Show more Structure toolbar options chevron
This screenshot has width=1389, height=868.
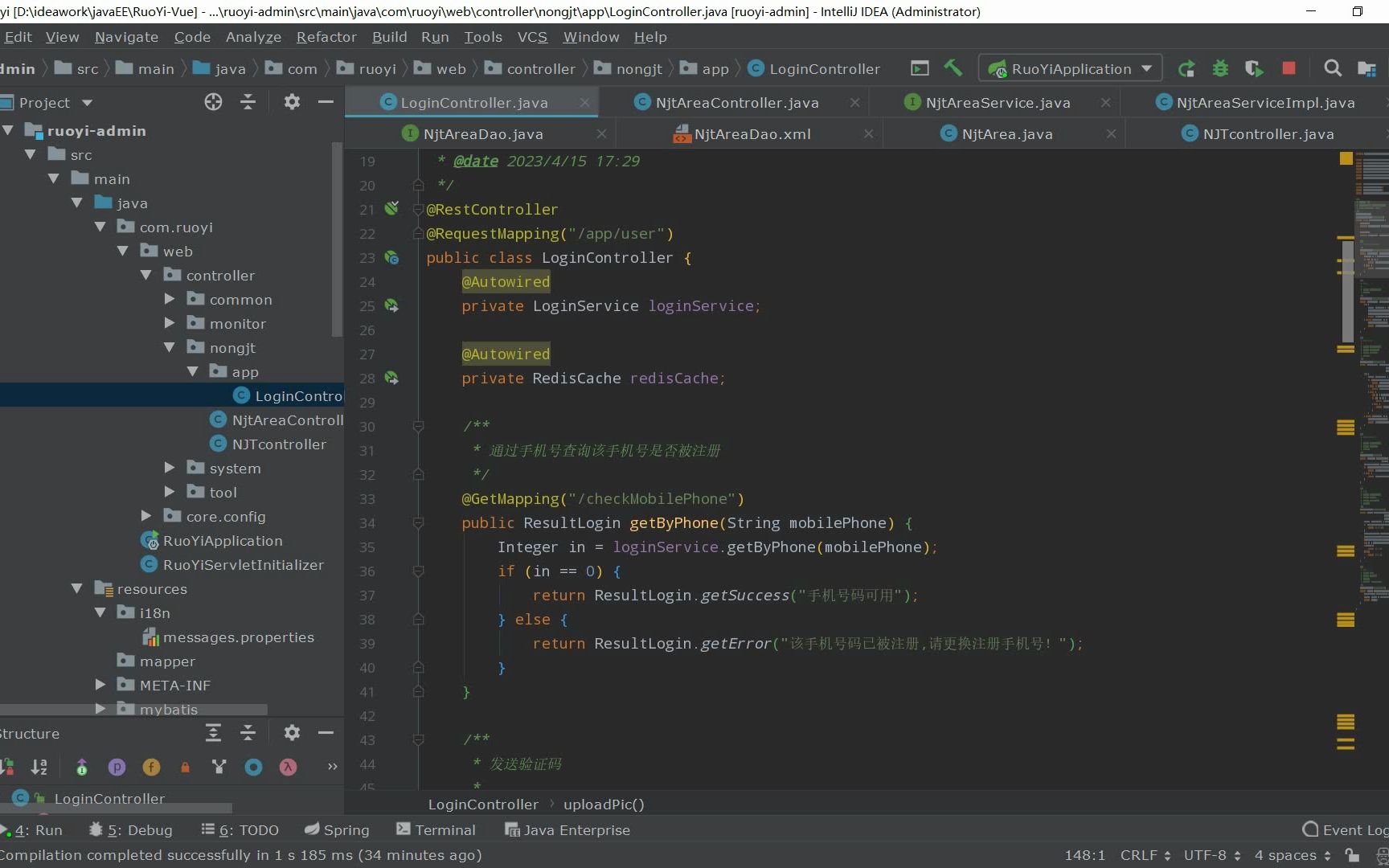pyautogui.click(x=332, y=767)
